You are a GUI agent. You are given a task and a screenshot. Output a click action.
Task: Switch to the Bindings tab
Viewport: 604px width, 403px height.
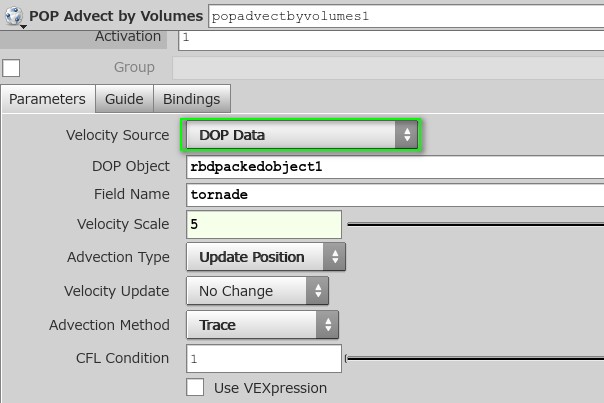[192, 99]
